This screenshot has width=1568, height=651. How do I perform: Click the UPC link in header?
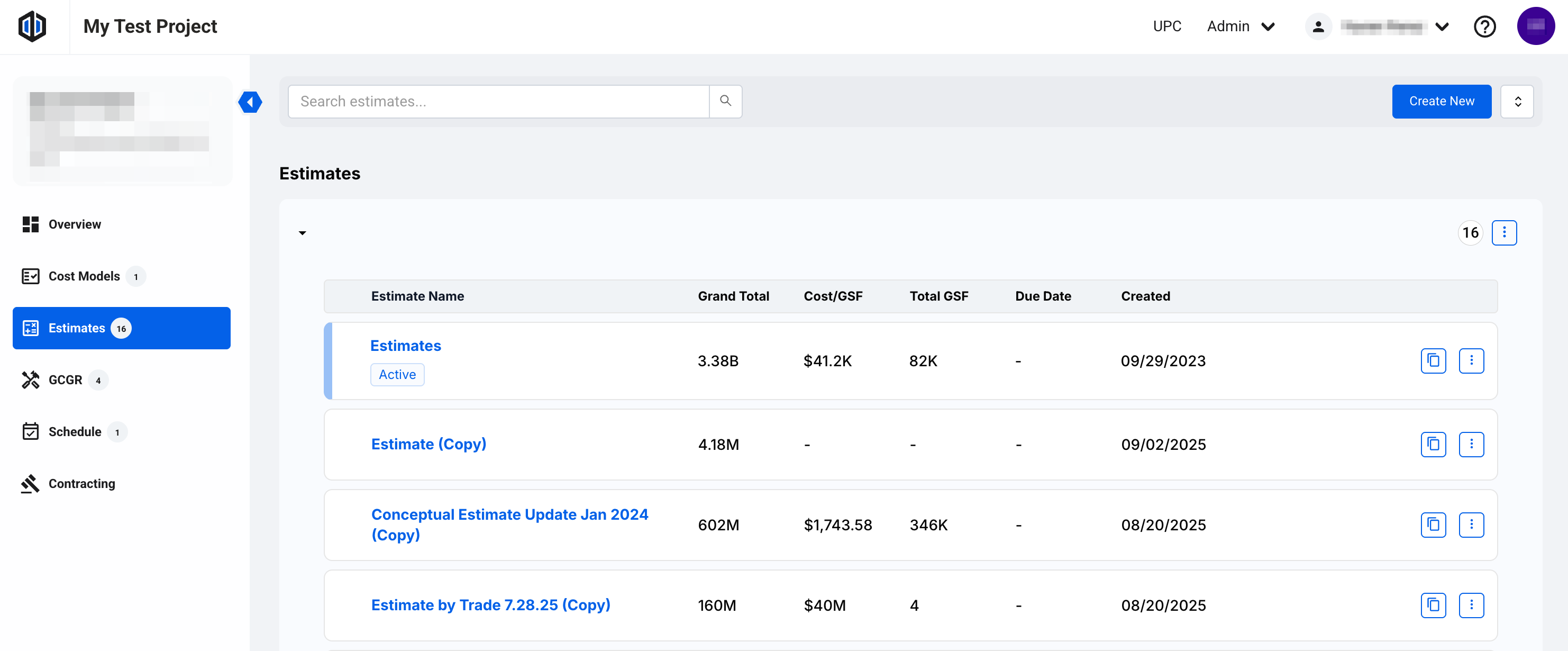tap(1167, 27)
